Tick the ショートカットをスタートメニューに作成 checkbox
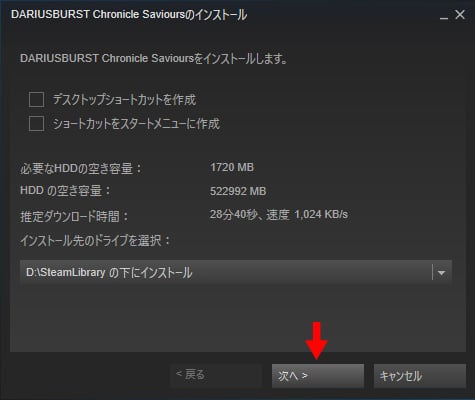 [x=36, y=123]
